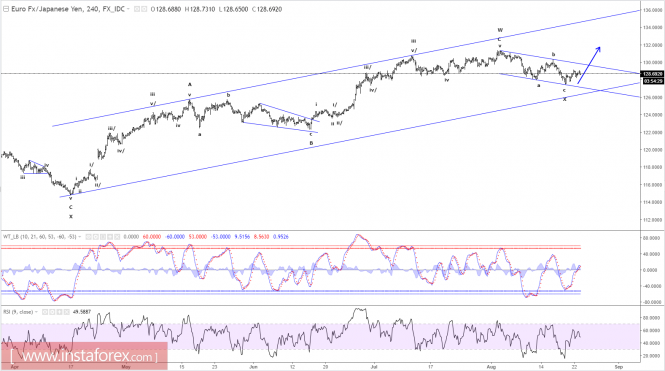Collapse the main chart legend box icon
This screenshot has width=665, height=371.
(6, 9)
